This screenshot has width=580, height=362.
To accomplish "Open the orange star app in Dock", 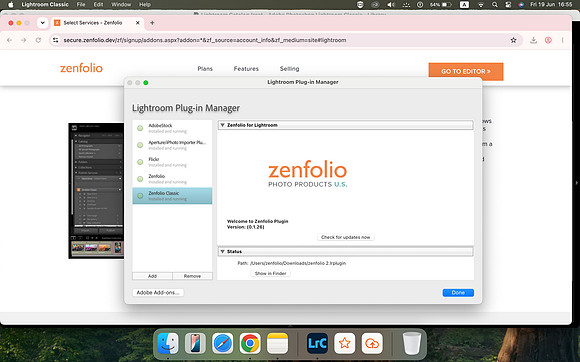I will pos(344,344).
